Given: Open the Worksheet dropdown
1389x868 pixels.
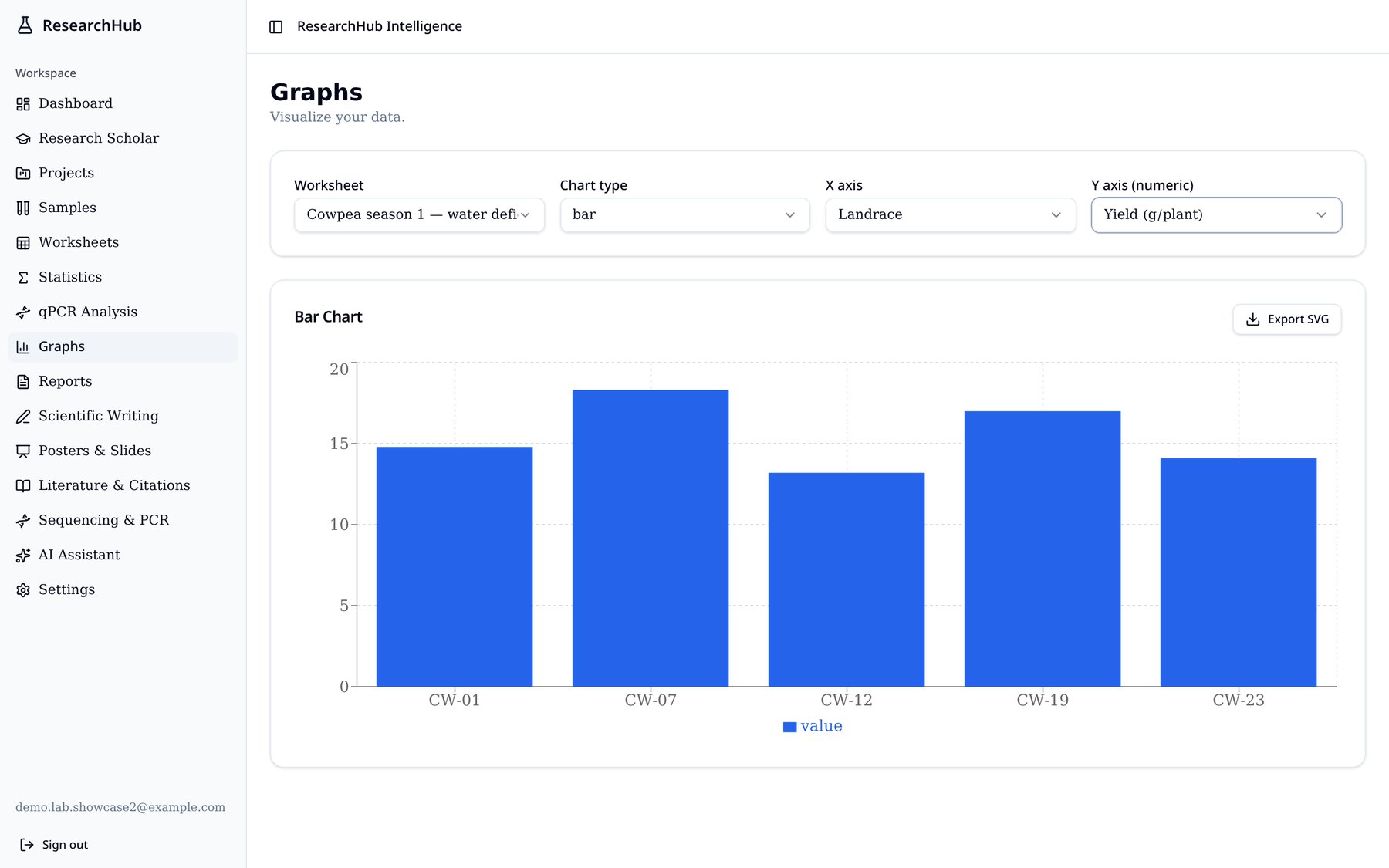Looking at the screenshot, I should (x=419, y=215).
